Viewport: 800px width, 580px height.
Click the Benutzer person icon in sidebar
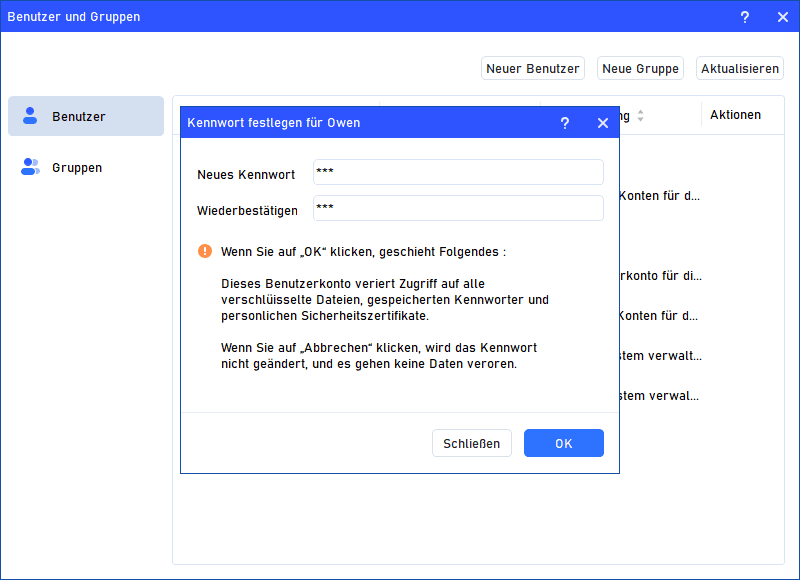(30, 116)
